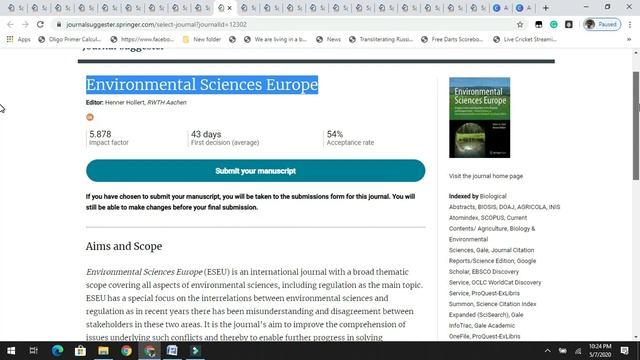Close the active browser tab
Viewport: 640px width, 360px height.
pos(229,8)
